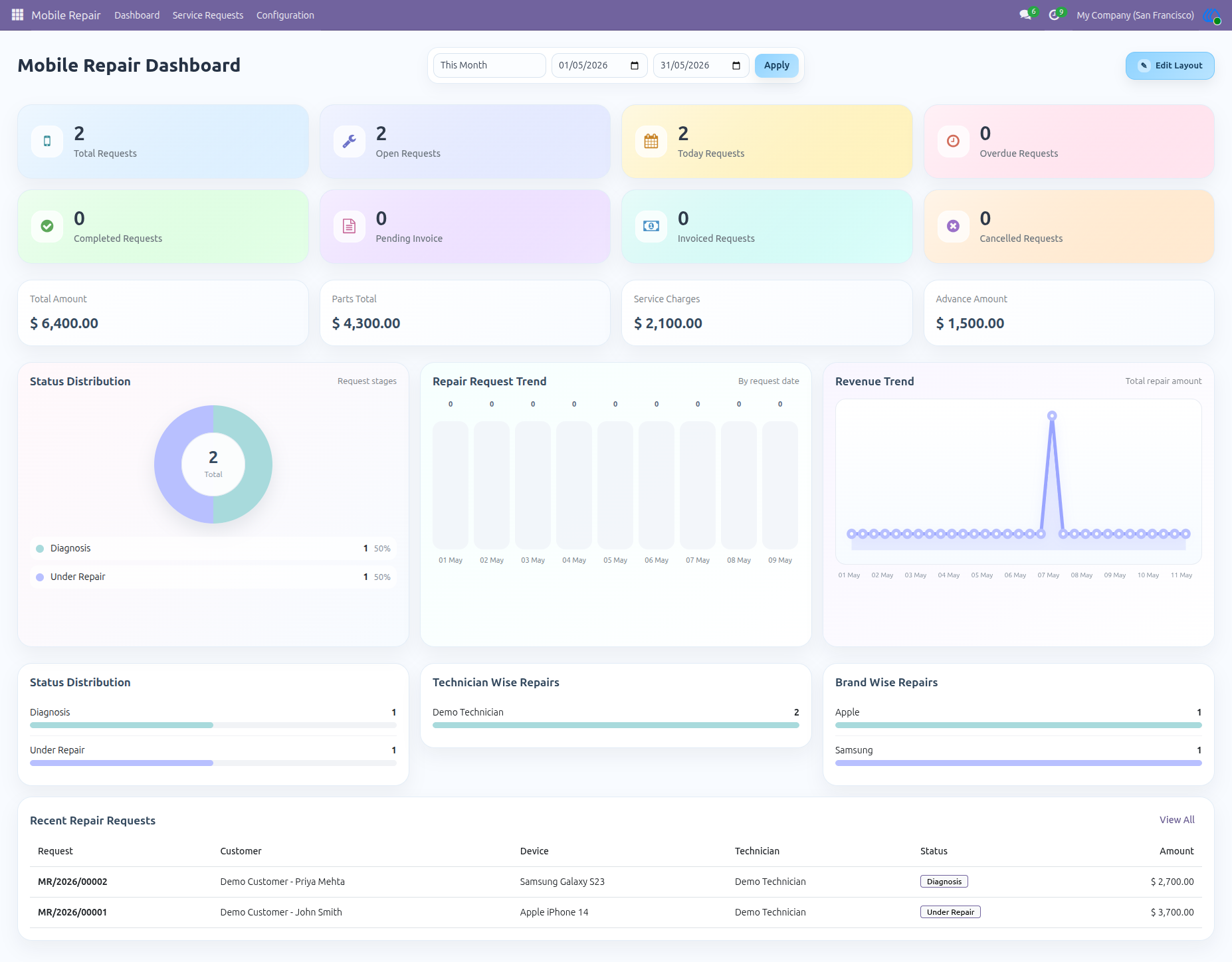Click Apple iPhone 14 device cell
1232x962 pixels.
tap(554, 912)
